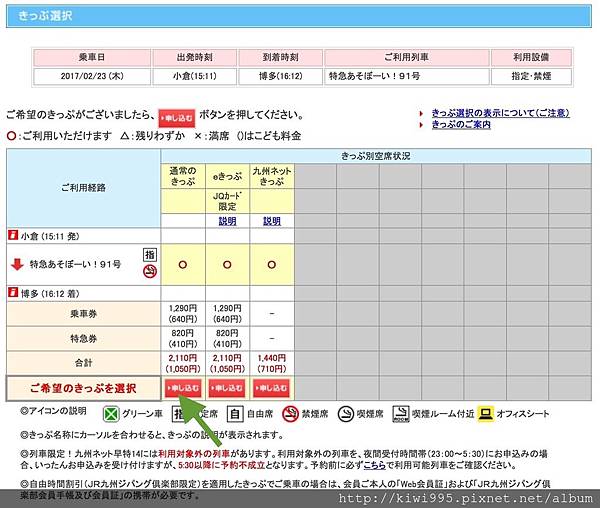Screen dimensions: 600x508
Task: Click red text 5:30以降に予約不成立
Action: [x=222, y=465]
